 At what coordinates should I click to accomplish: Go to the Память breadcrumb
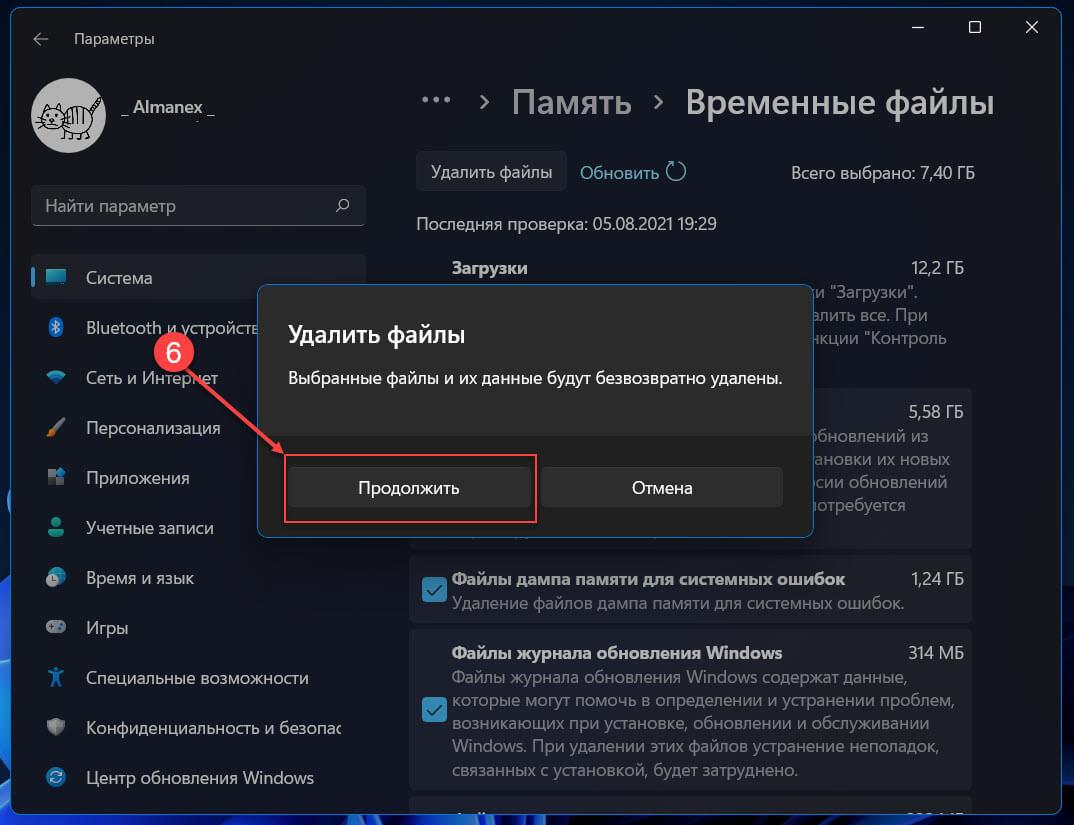coord(572,103)
